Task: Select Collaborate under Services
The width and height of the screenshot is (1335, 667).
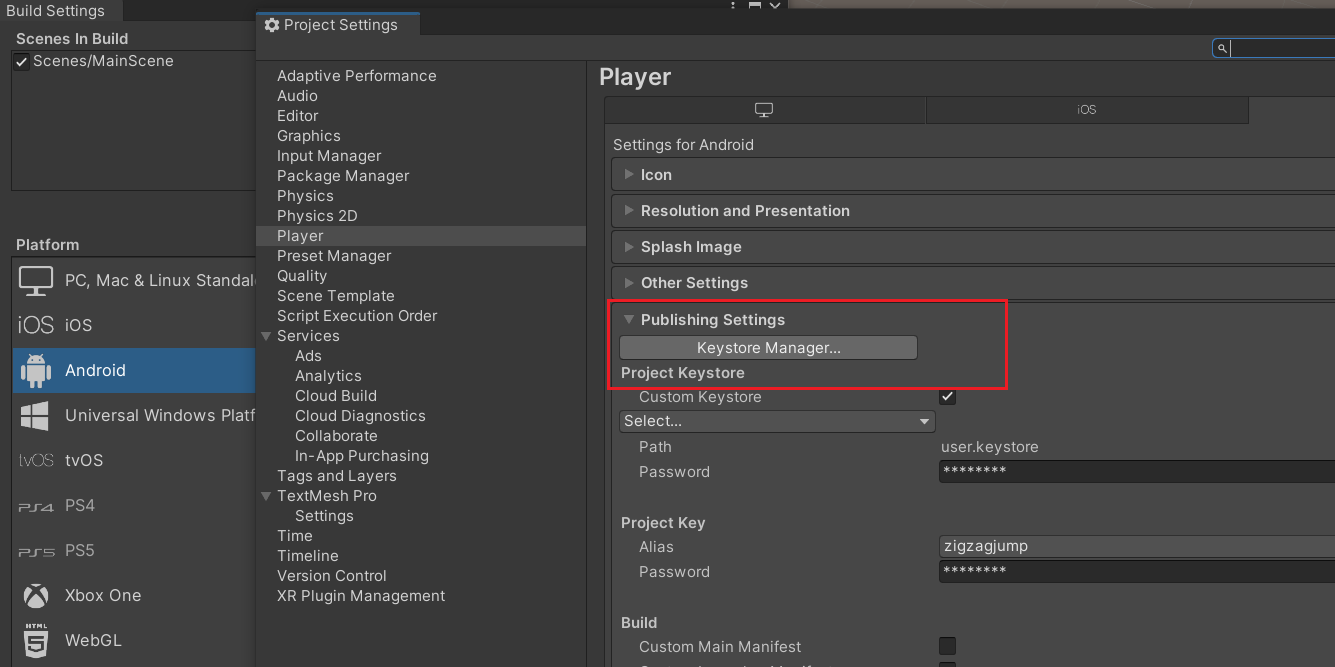Action: tap(336, 436)
